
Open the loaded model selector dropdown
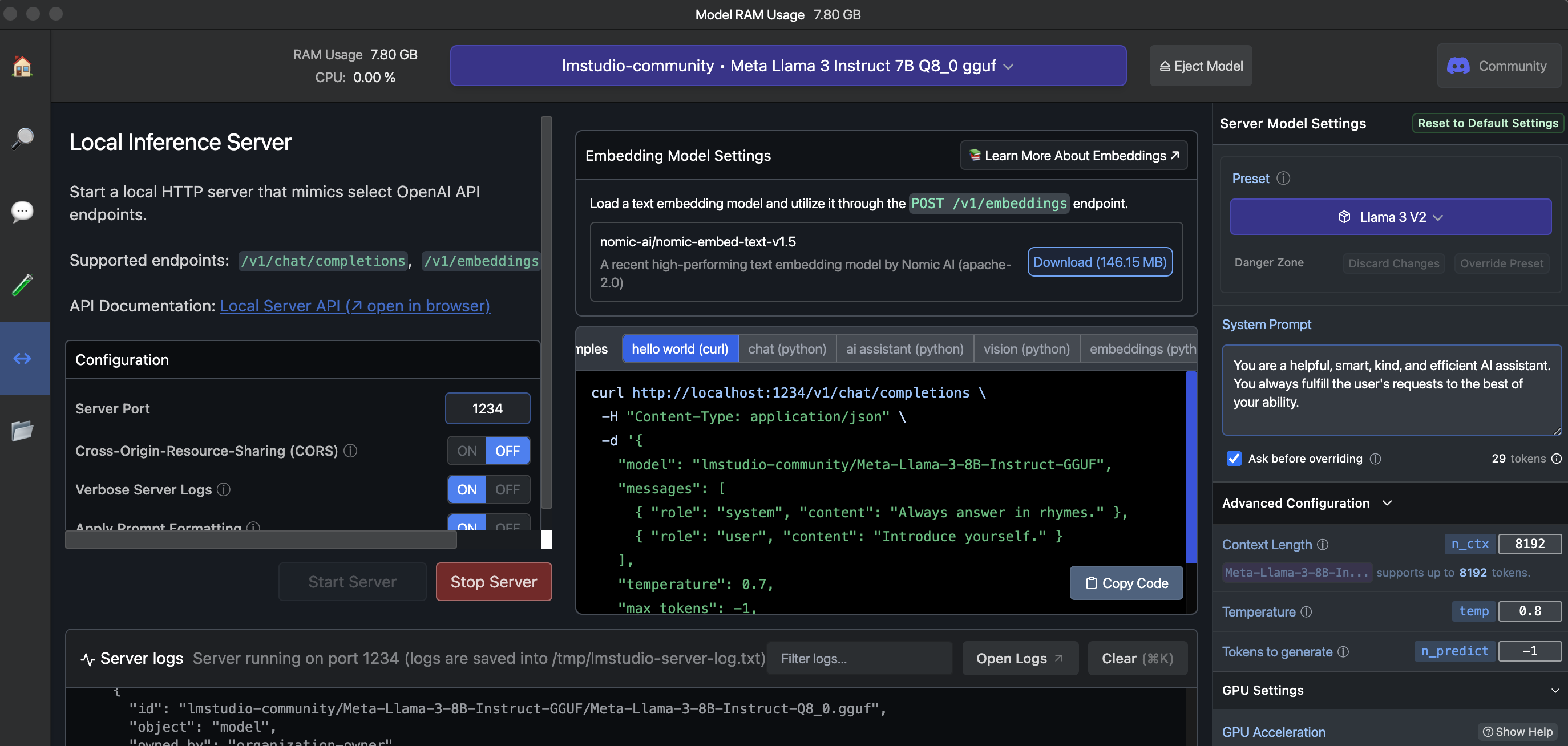[x=787, y=66]
